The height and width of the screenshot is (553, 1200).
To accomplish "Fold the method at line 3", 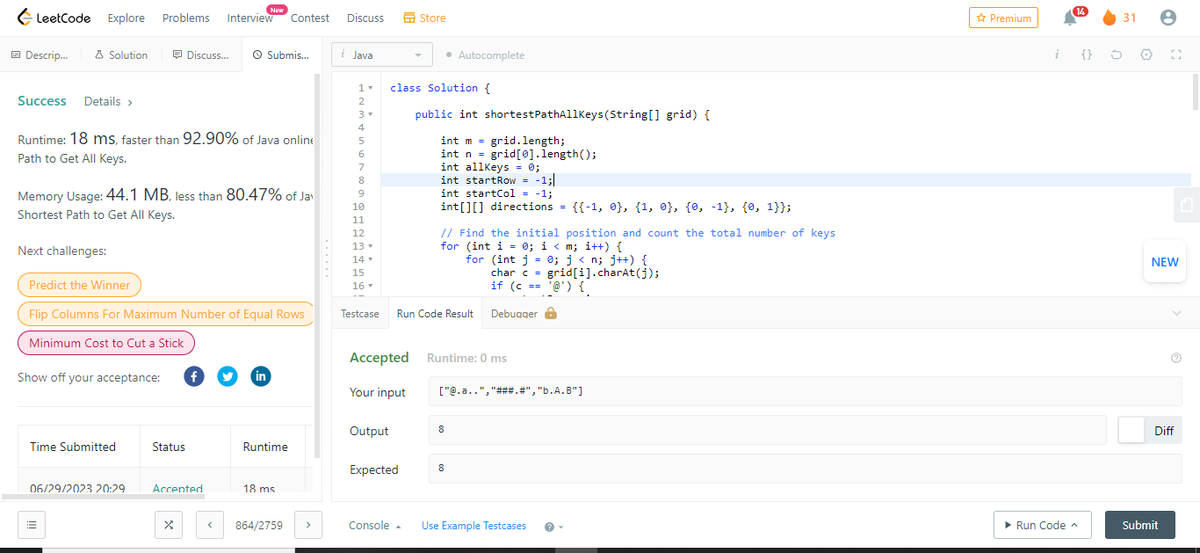I will tap(372, 115).
